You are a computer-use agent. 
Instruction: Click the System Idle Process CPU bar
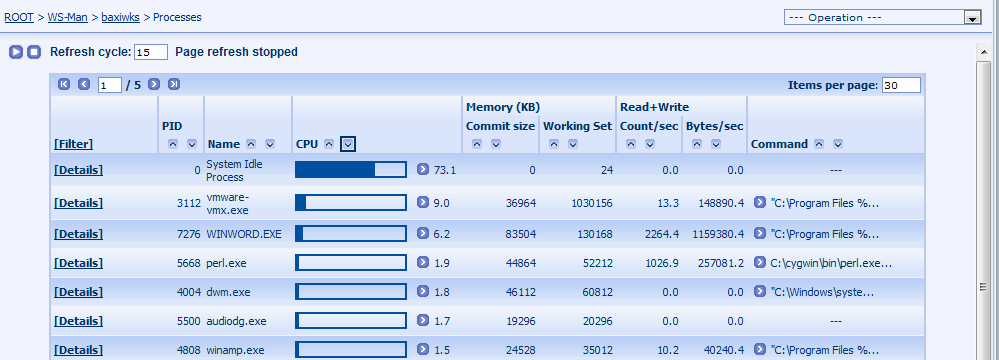point(351,169)
